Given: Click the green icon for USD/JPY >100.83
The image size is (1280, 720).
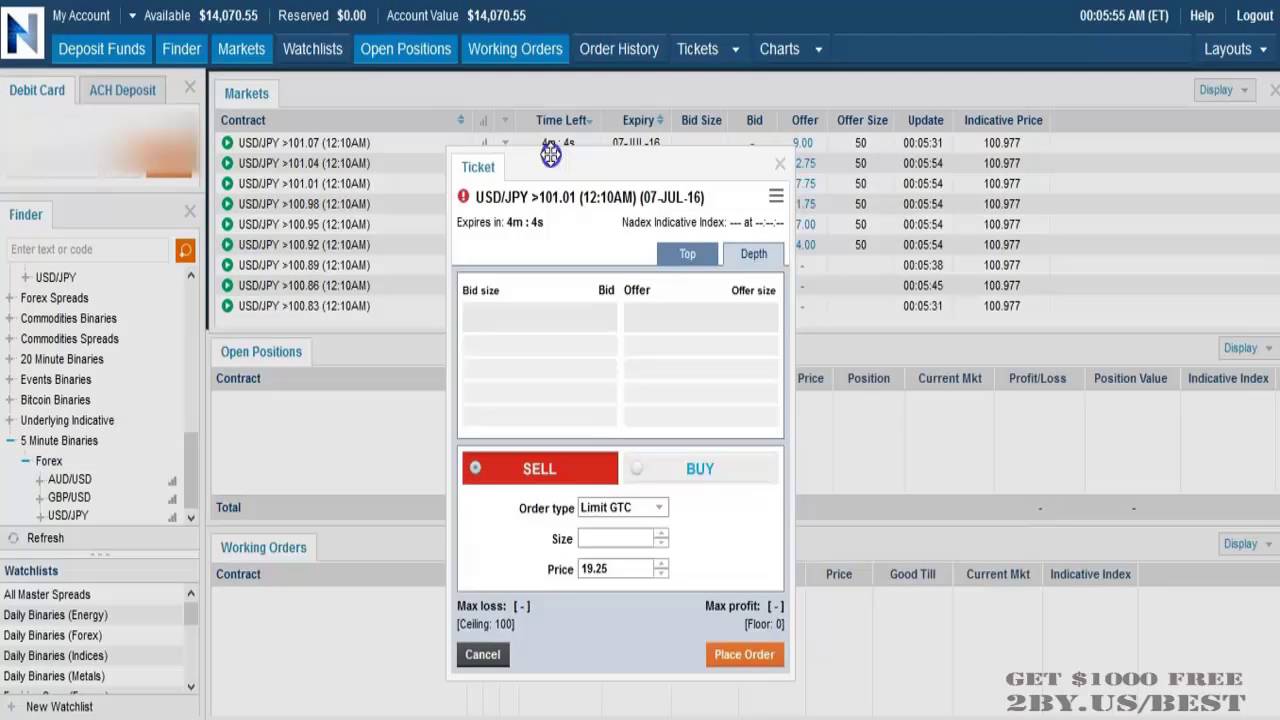Looking at the screenshot, I should [227, 306].
